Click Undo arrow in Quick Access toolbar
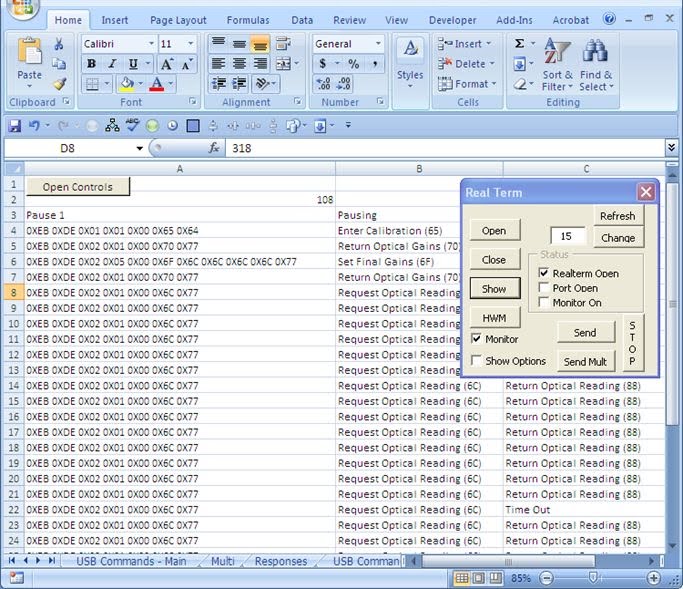 click(34, 126)
